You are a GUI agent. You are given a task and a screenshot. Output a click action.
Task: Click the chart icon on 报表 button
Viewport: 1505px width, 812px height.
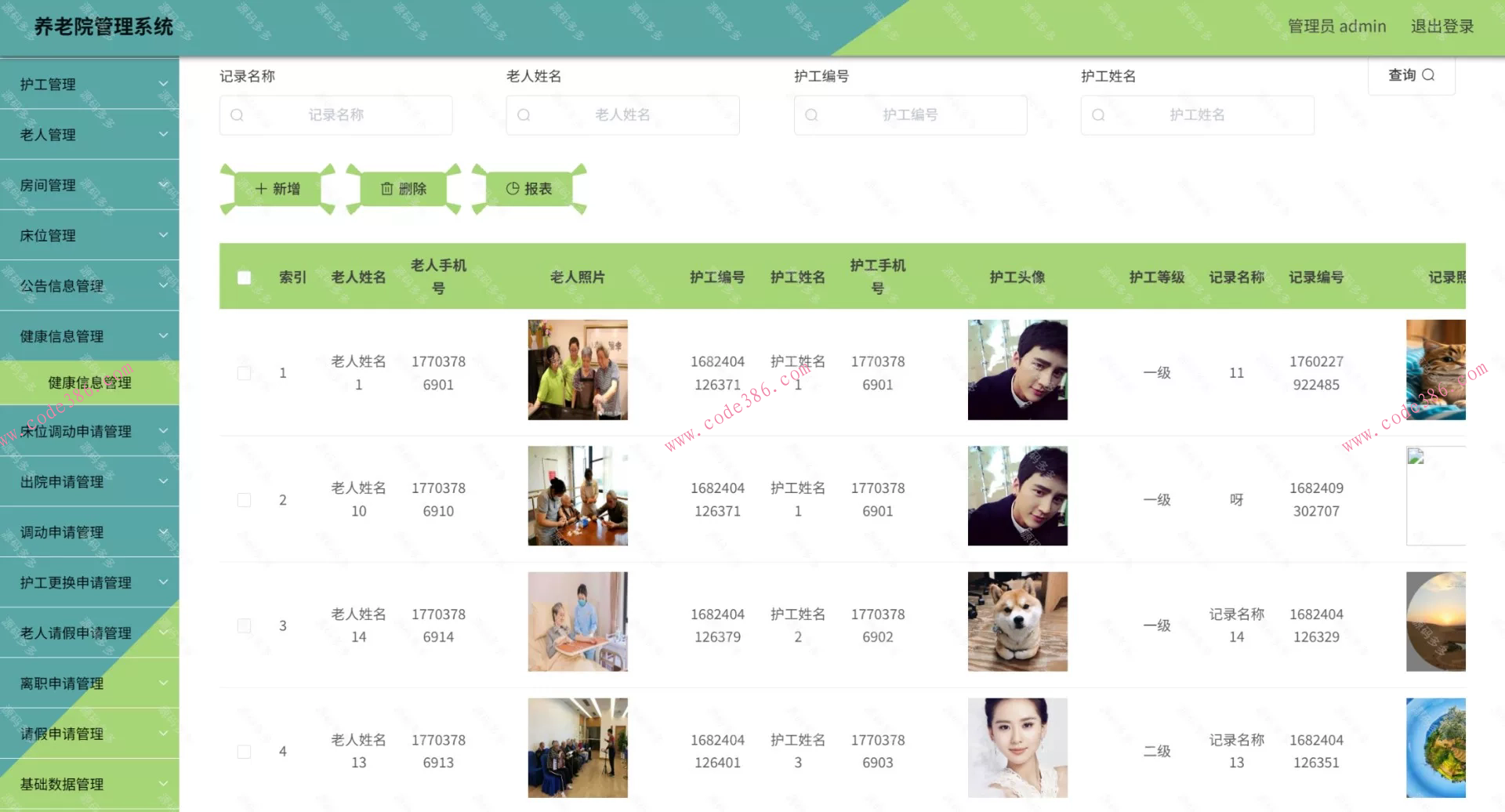point(513,189)
